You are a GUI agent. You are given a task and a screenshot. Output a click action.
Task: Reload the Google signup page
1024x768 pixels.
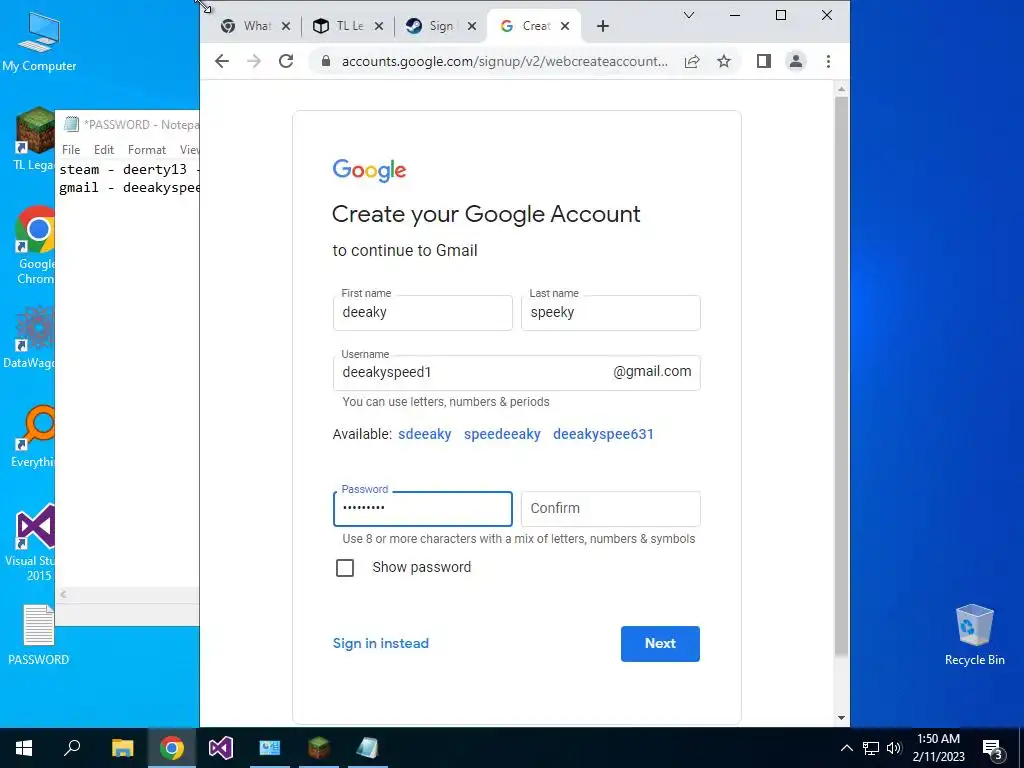[286, 61]
